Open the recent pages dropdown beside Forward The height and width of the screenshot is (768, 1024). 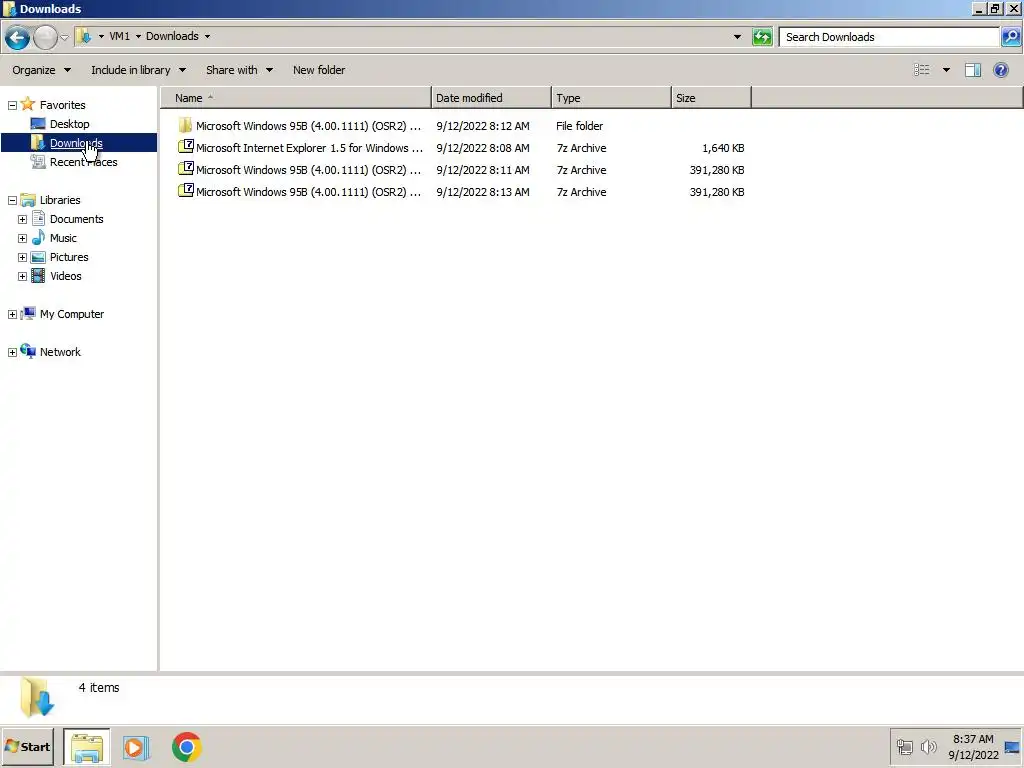tap(64, 37)
